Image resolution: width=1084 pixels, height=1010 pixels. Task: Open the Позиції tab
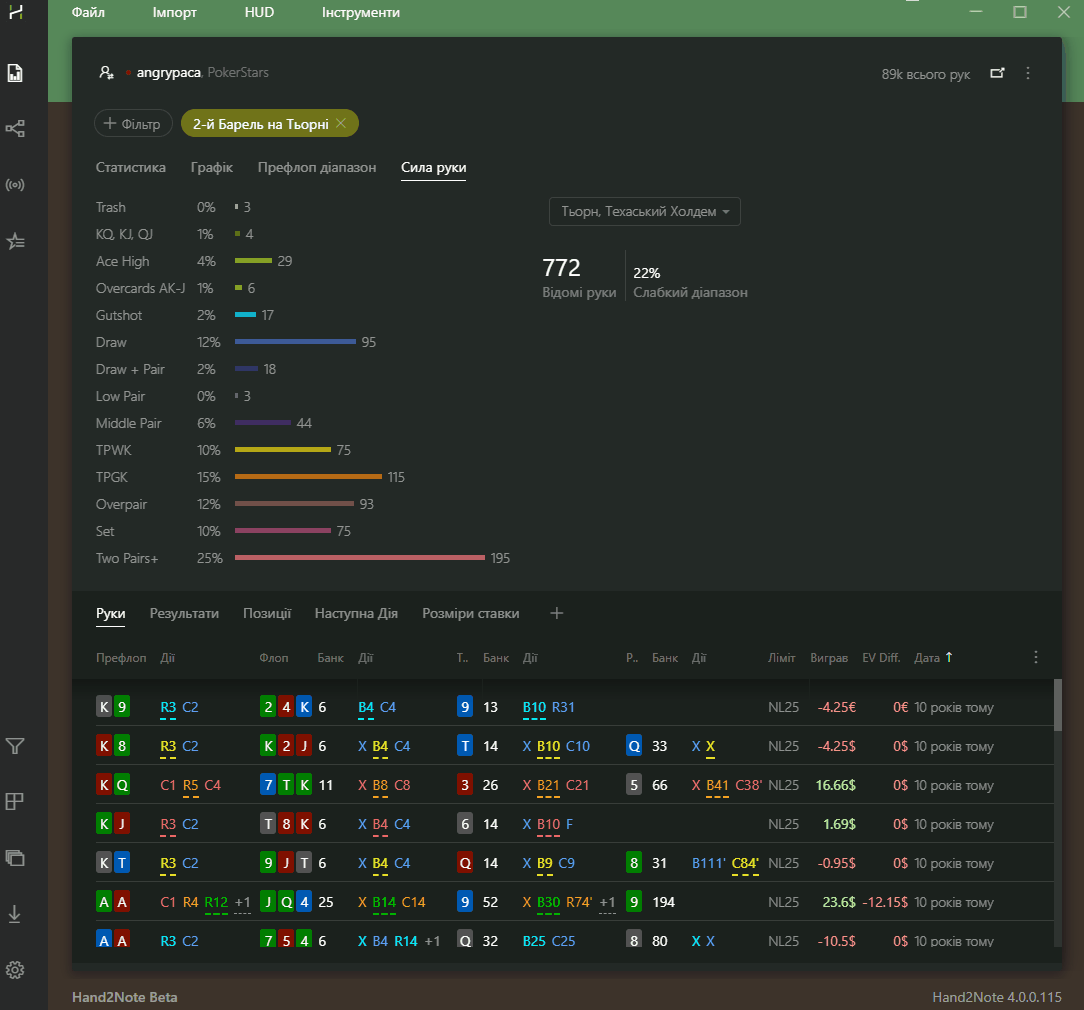click(267, 613)
